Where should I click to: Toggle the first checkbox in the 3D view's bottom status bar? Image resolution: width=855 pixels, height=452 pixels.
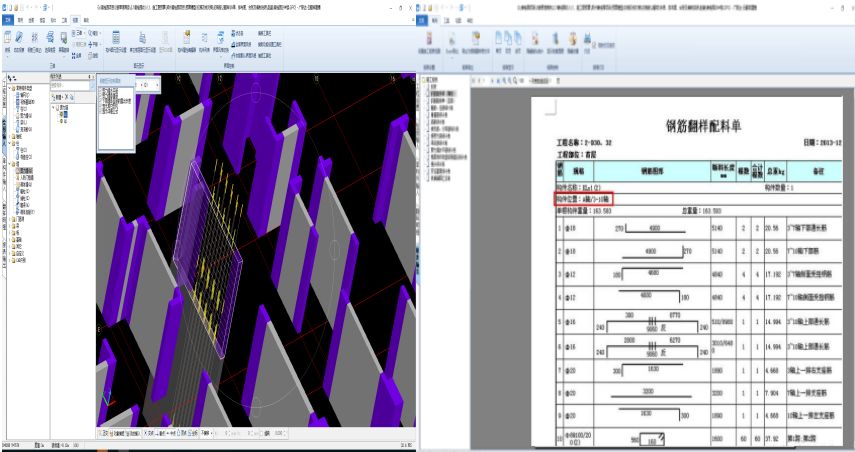pyautogui.click(x=101, y=434)
